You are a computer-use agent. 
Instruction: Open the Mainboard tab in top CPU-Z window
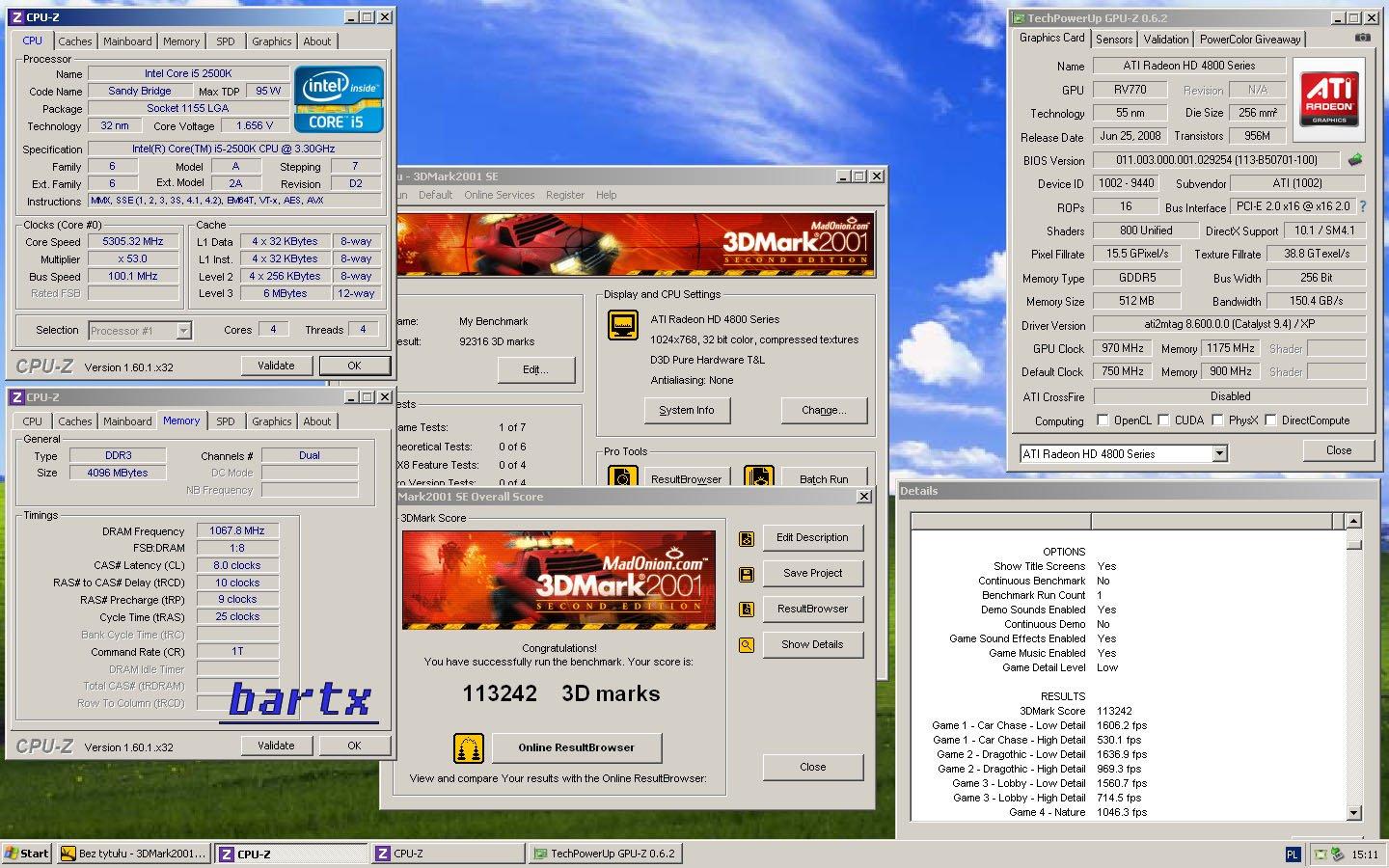(127, 41)
